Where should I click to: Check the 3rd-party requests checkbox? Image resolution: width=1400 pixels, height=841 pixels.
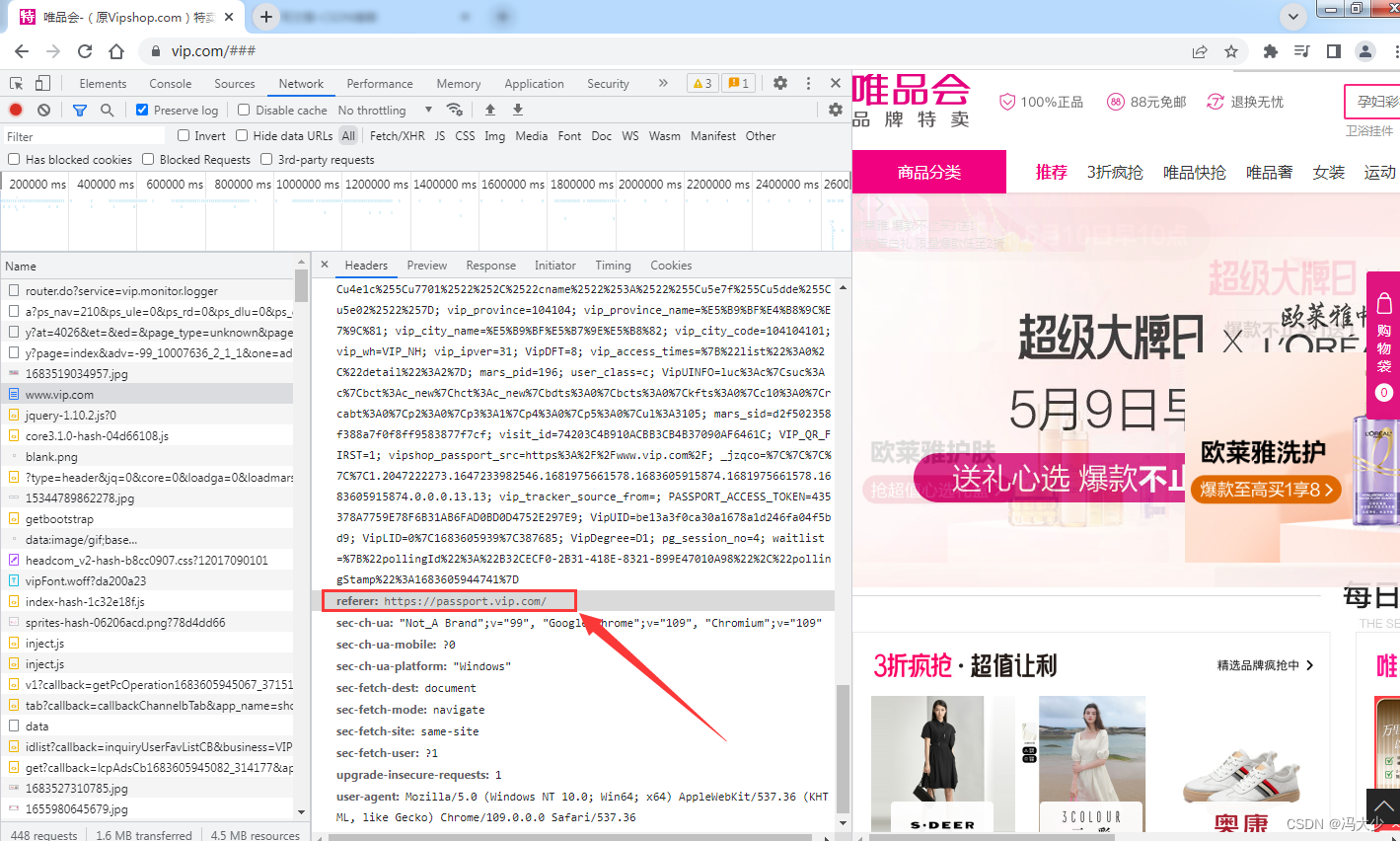(x=266, y=159)
